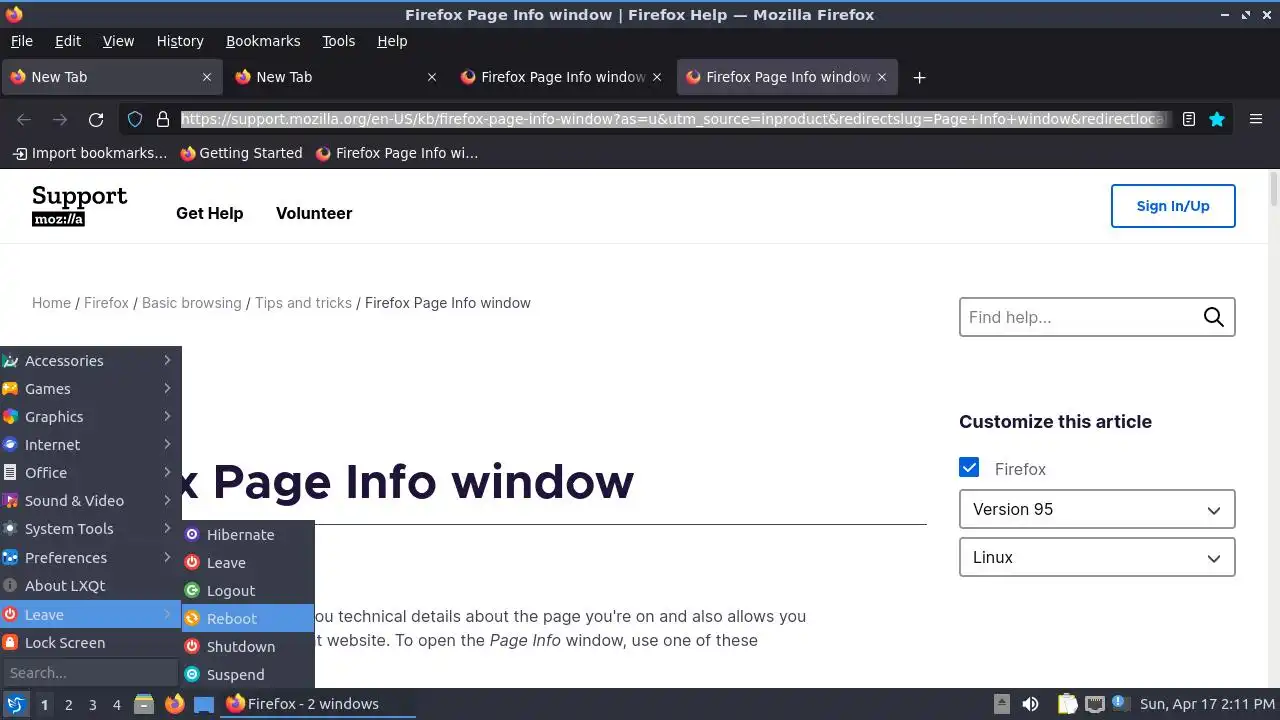
Task: Expand the Graphics submenu
Action: (x=90, y=417)
